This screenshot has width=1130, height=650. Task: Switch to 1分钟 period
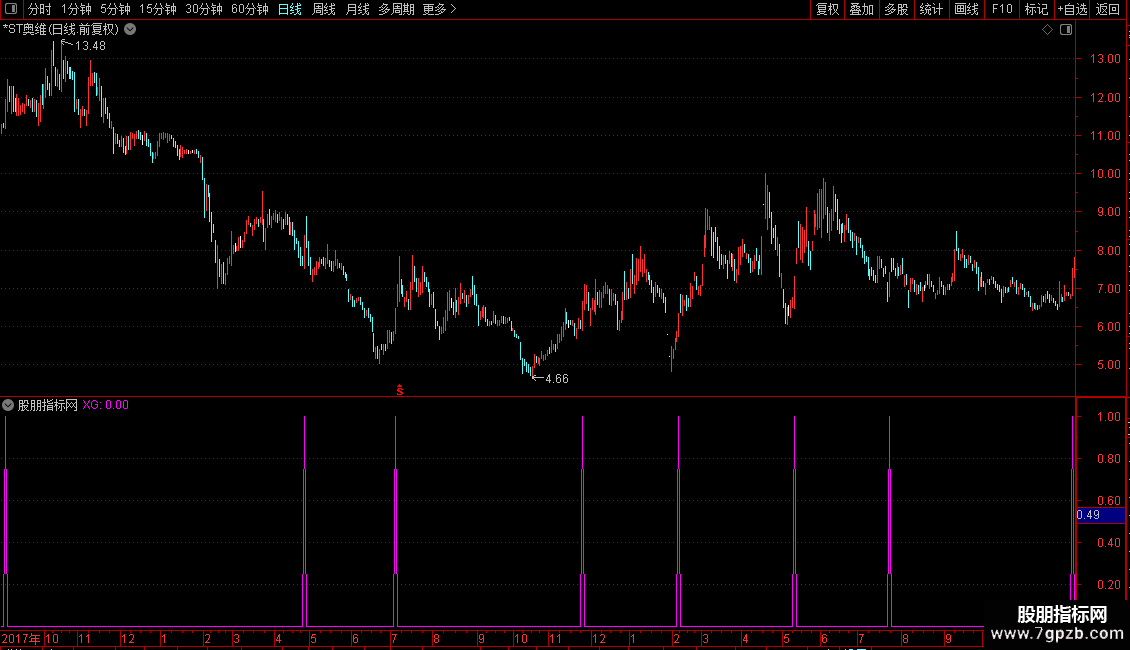click(76, 9)
